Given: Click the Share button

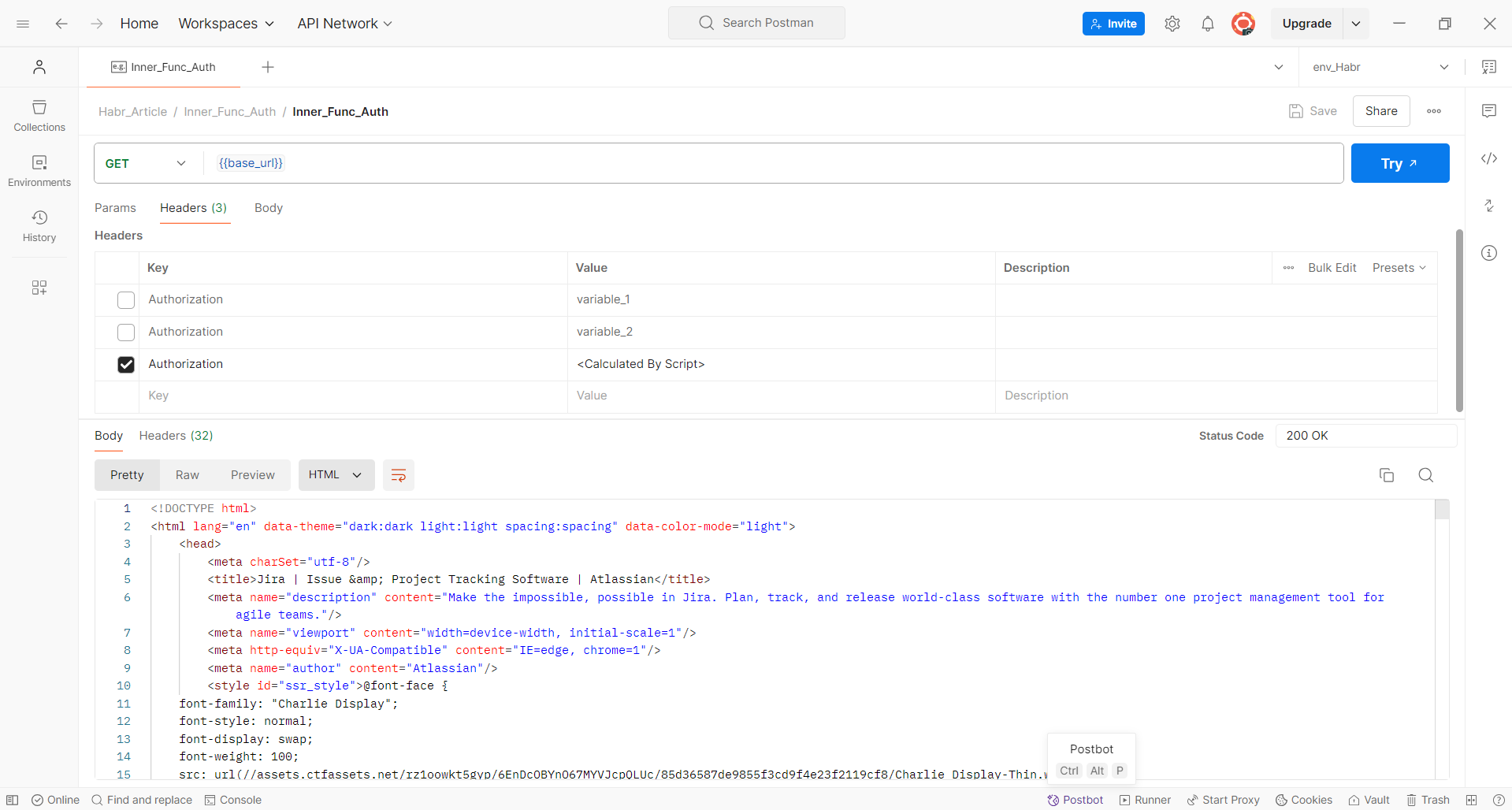Looking at the screenshot, I should pos(1381,111).
